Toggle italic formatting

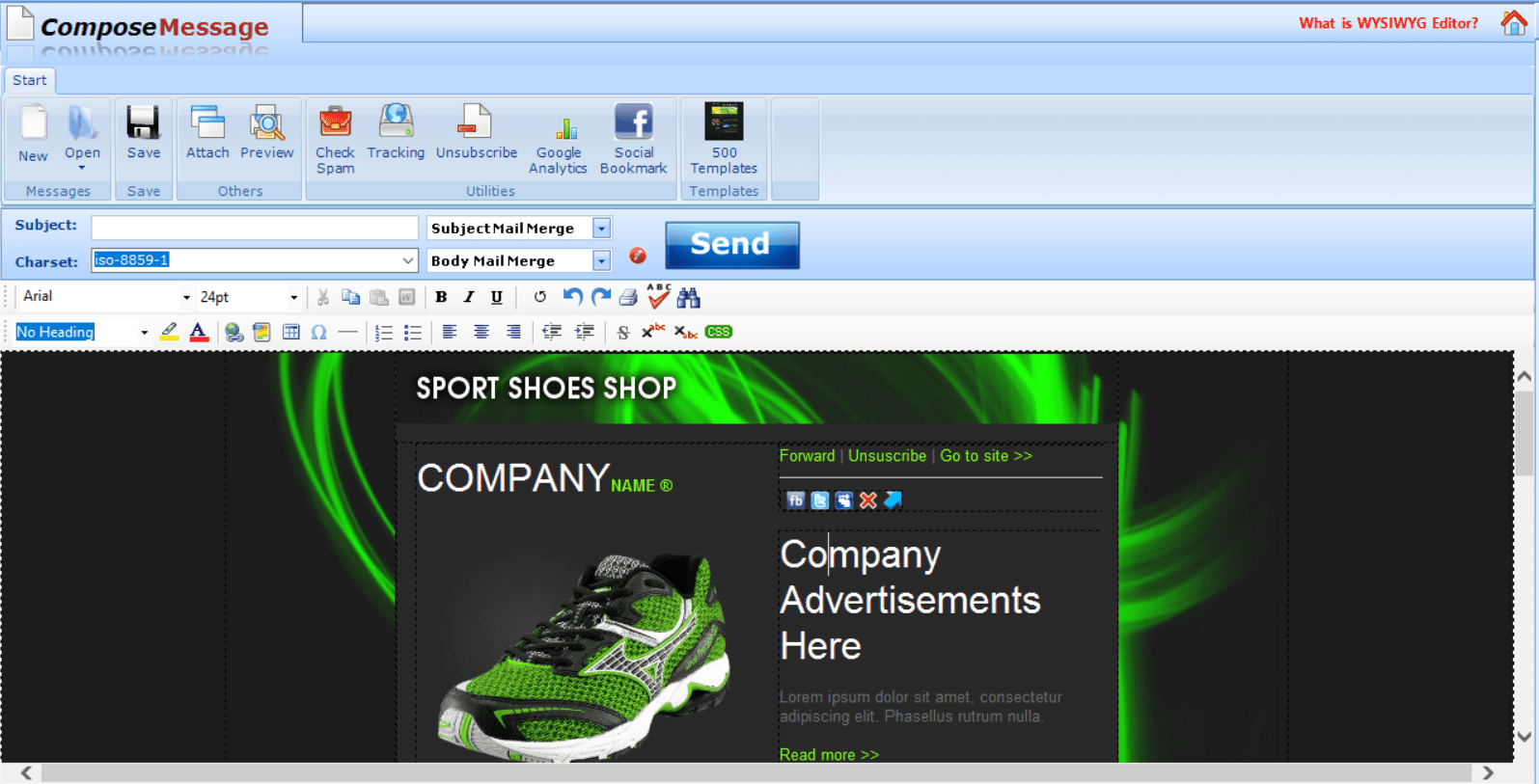(469, 297)
